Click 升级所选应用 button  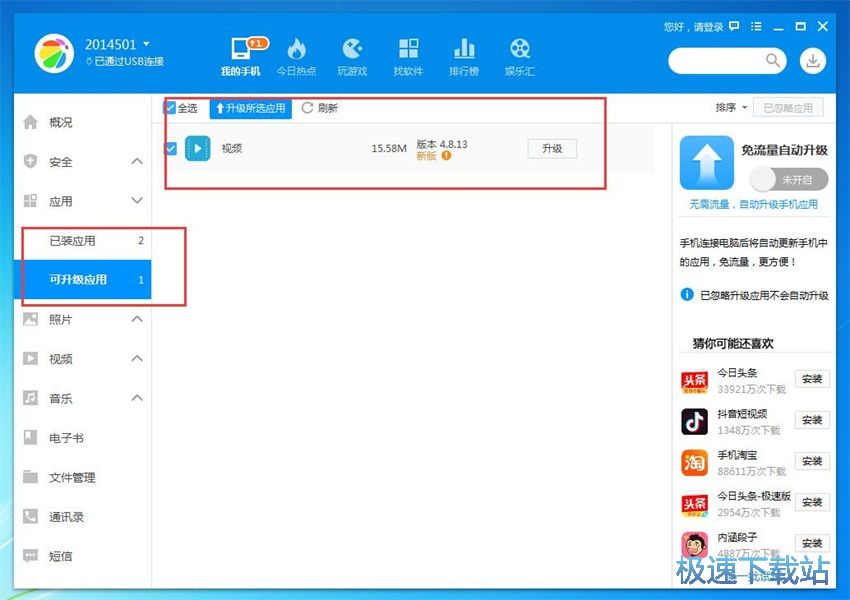pyautogui.click(x=250, y=108)
